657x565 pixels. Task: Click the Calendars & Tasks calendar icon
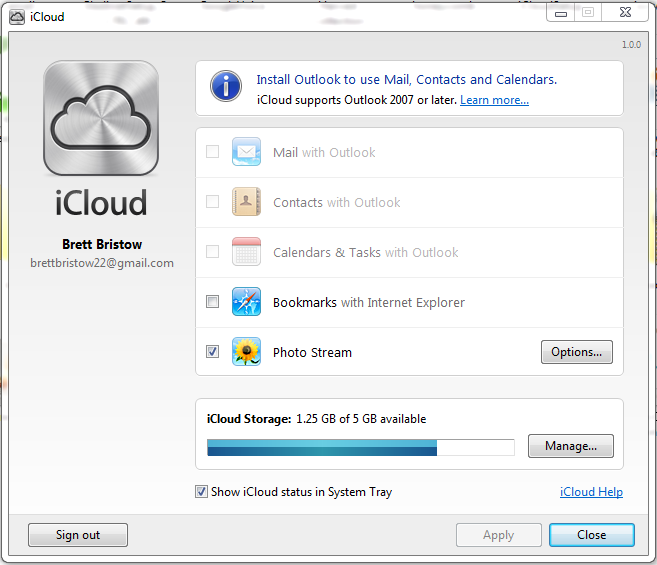tap(246, 251)
